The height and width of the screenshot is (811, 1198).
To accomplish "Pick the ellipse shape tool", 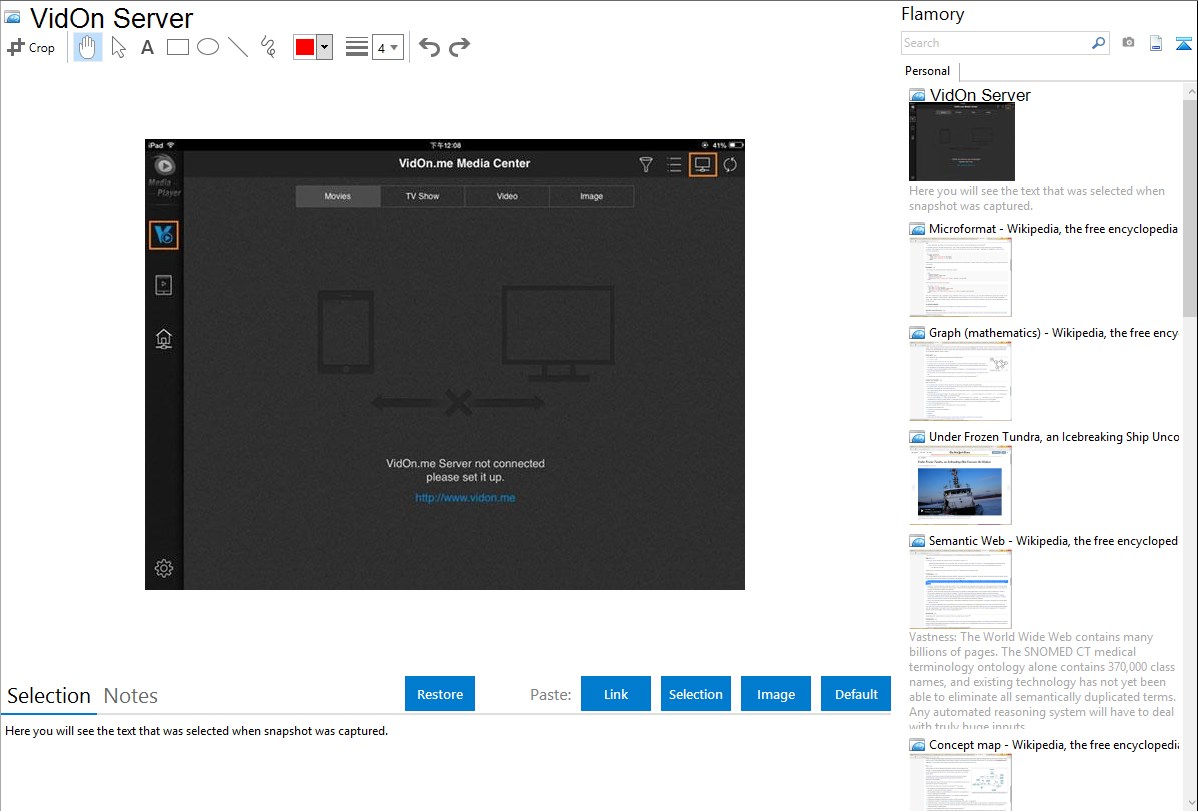I will pyautogui.click(x=208, y=47).
